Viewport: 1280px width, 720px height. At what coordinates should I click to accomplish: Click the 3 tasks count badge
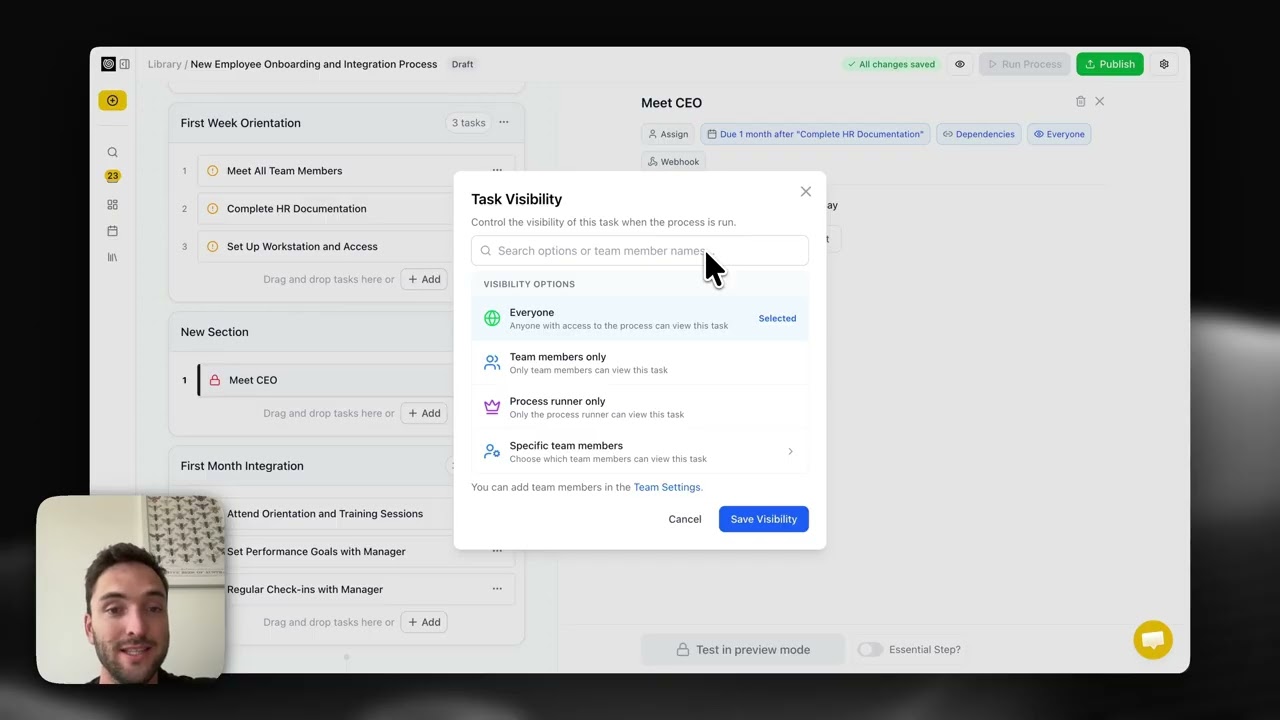pos(468,123)
